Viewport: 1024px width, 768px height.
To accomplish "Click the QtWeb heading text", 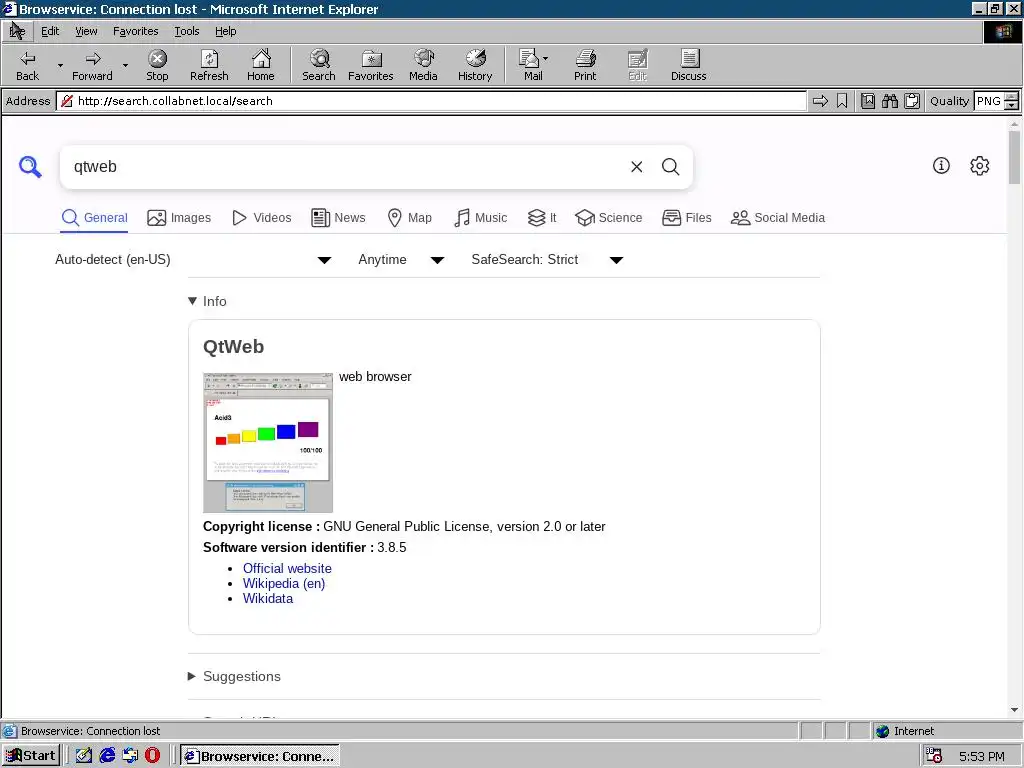I will [233, 347].
